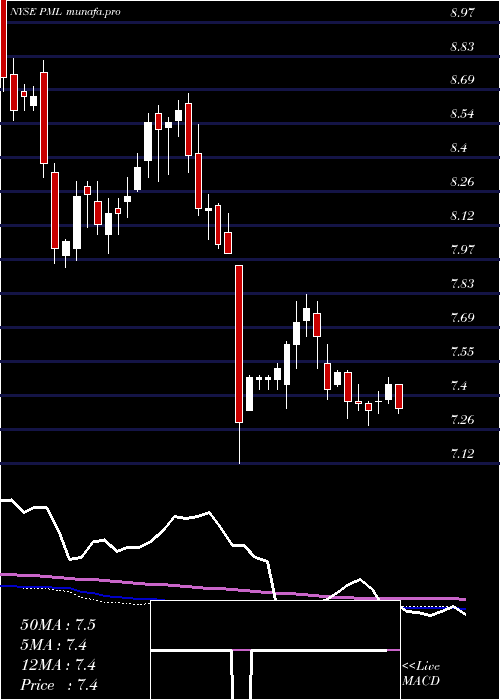Select the 8.69 price axis label
Viewport: 500px width, 700px height.
[462, 80]
